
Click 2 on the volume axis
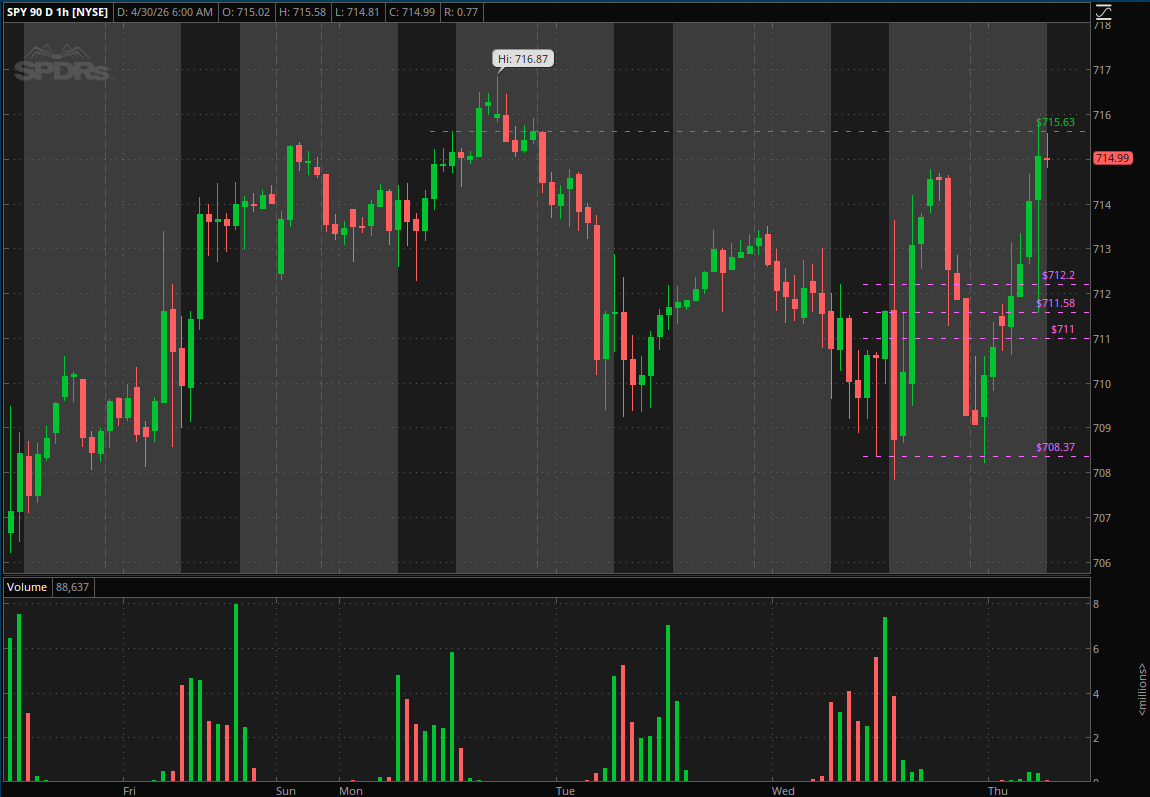pyautogui.click(x=1096, y=738)
